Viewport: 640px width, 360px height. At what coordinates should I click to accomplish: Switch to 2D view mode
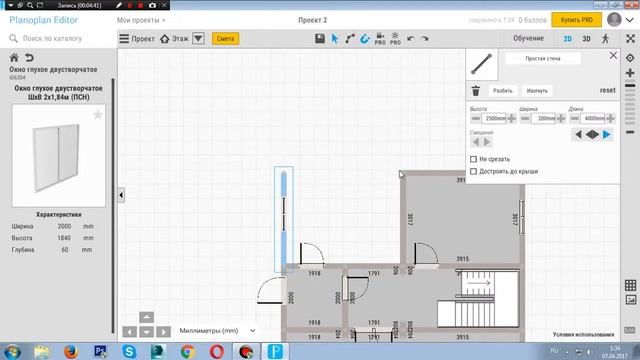[567, 38]
